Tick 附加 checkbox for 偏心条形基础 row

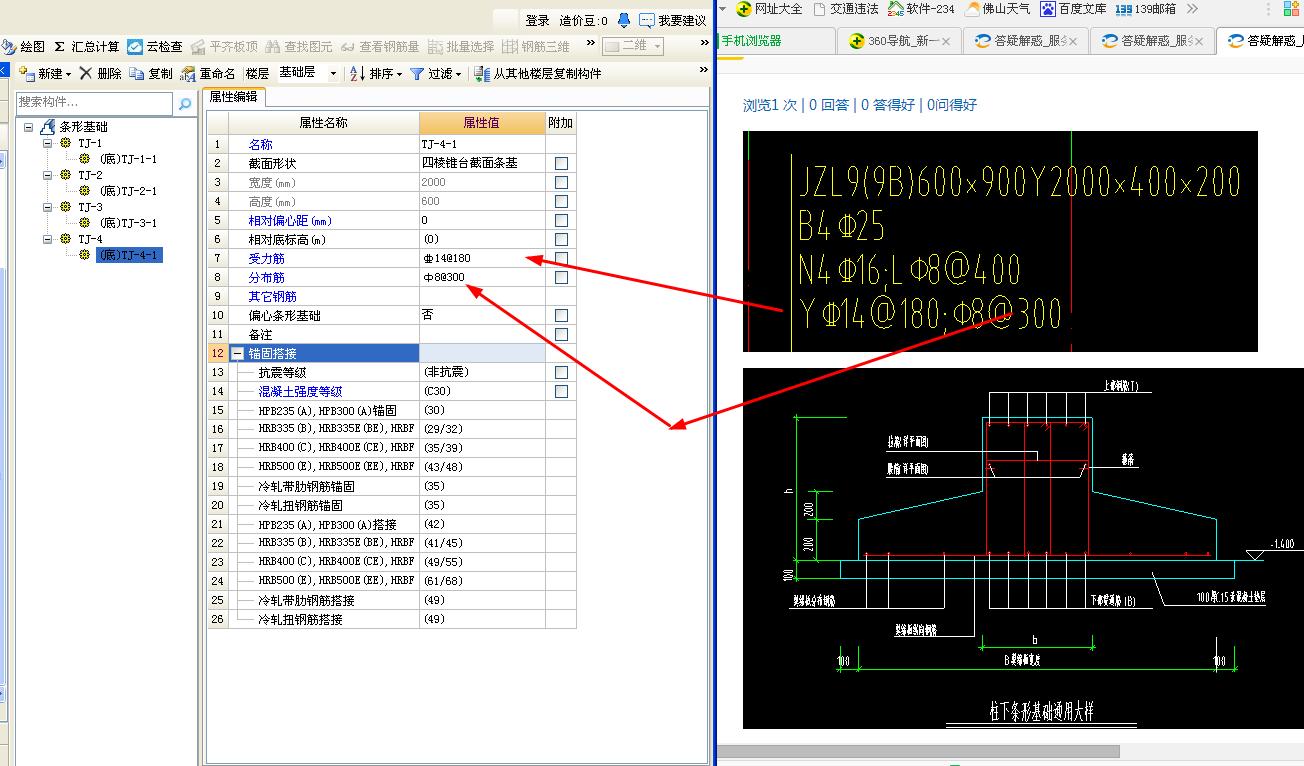click(x=561, y=315)
